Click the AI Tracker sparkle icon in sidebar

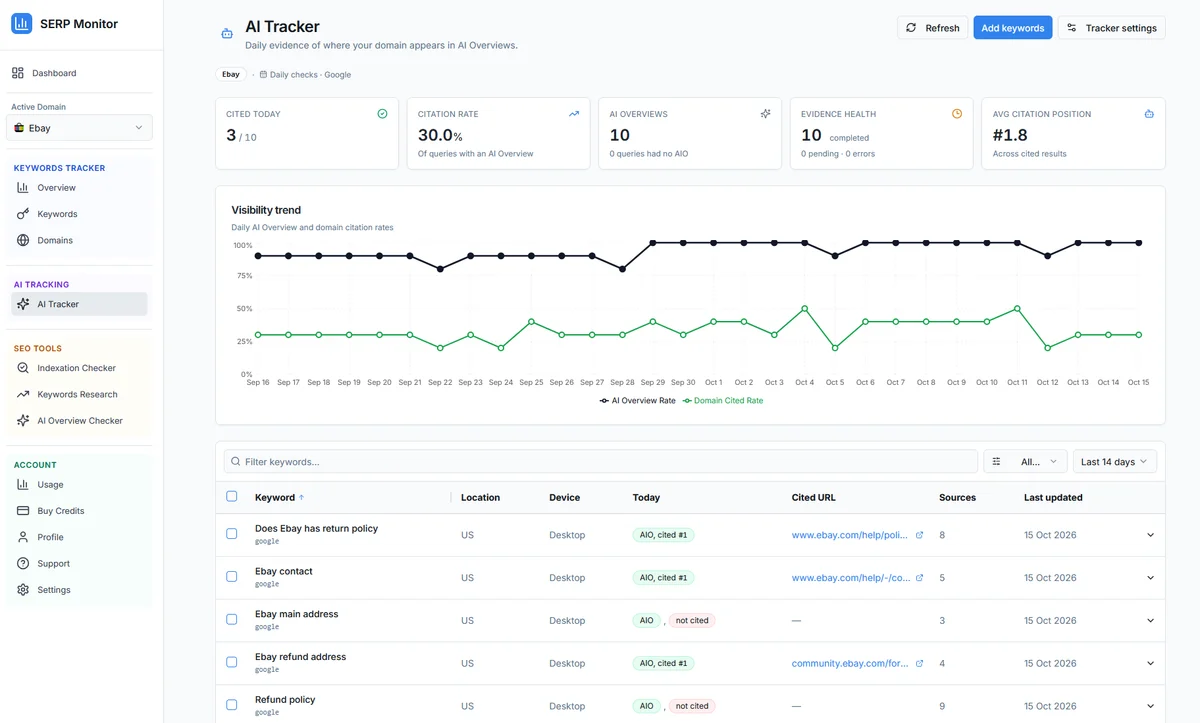coord(23,304)
